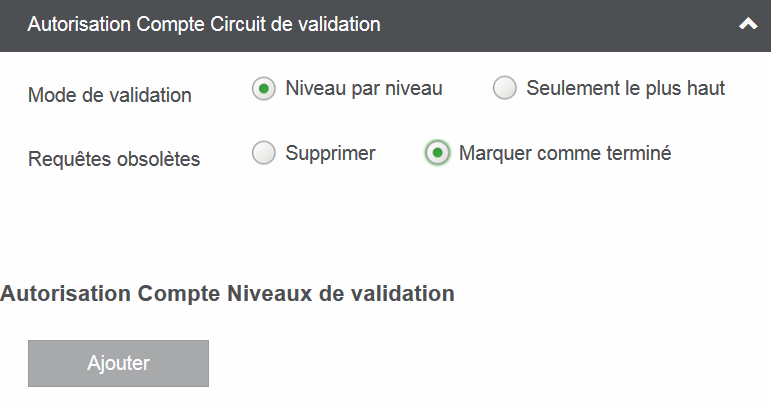
Task: Click the "Autorisation Compte Niveaux de validation" heading
Action: click(228, 294)
